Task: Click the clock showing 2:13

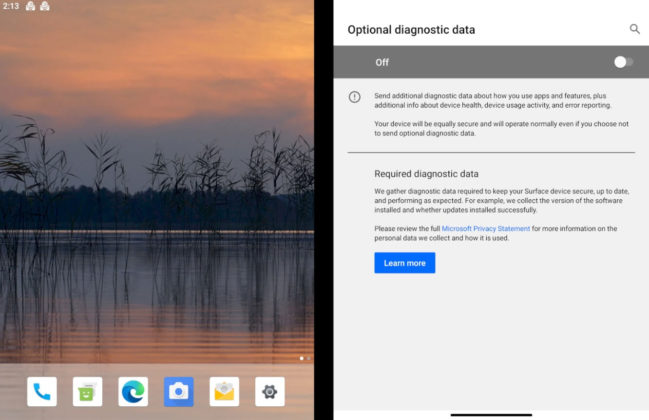Action: [11, 6]
